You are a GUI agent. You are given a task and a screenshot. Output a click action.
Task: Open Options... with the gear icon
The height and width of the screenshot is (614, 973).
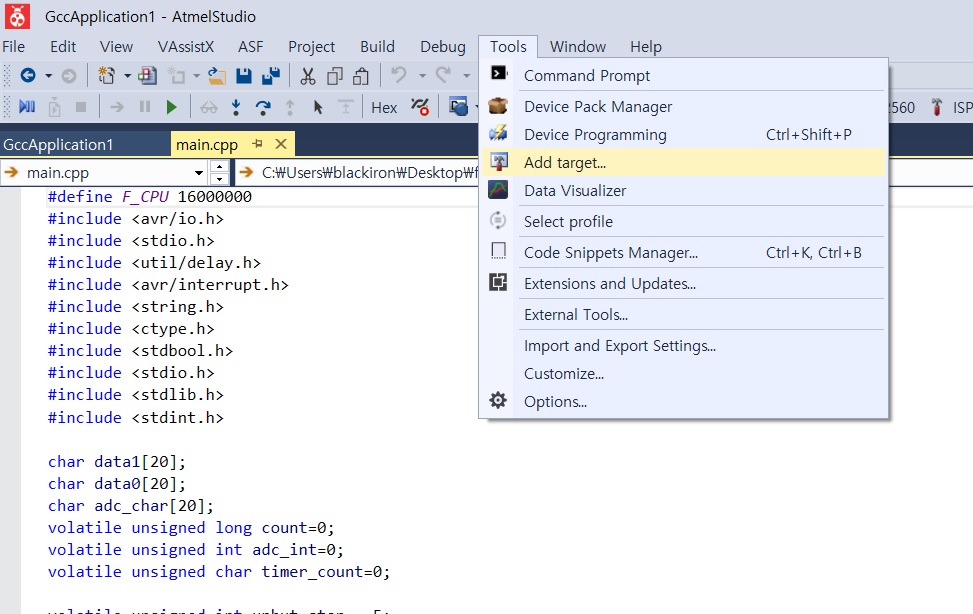tap(683, 402)
